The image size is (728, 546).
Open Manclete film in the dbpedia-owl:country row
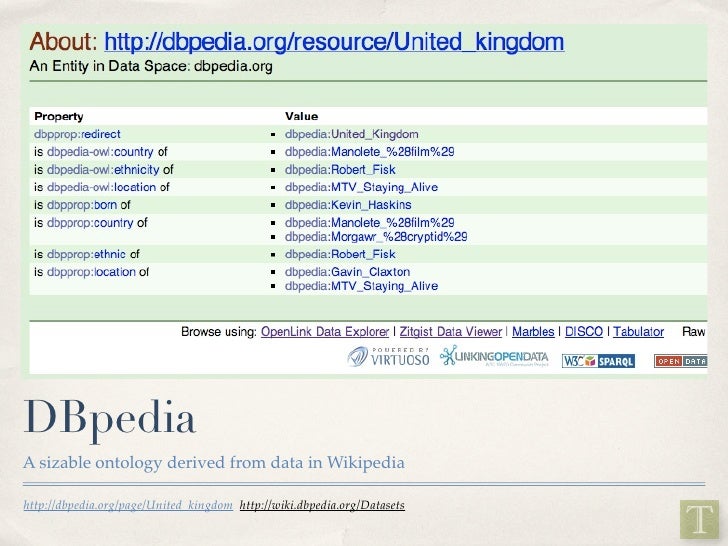coord(370,152)
